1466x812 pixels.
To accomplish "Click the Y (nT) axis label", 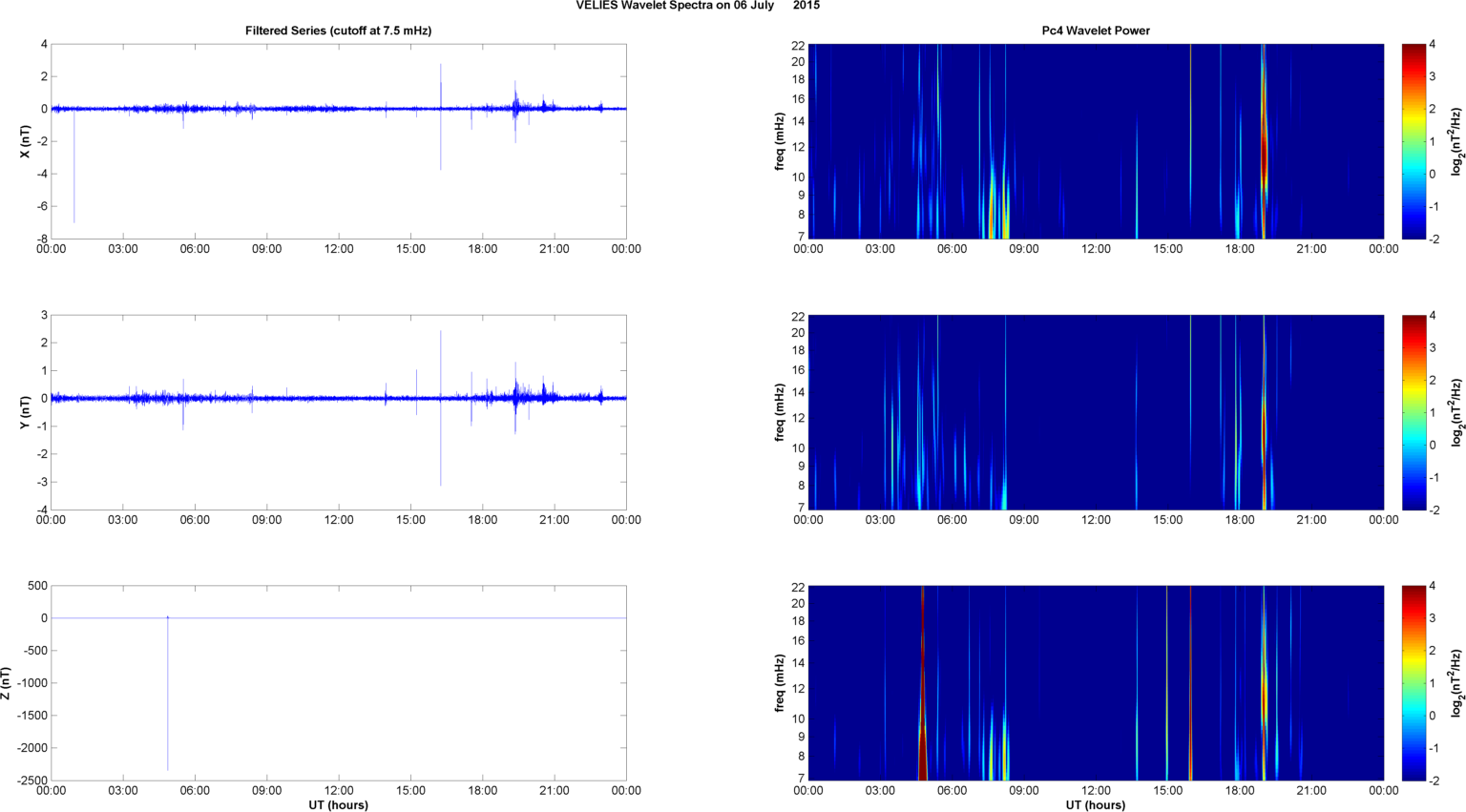I will 26,412.
